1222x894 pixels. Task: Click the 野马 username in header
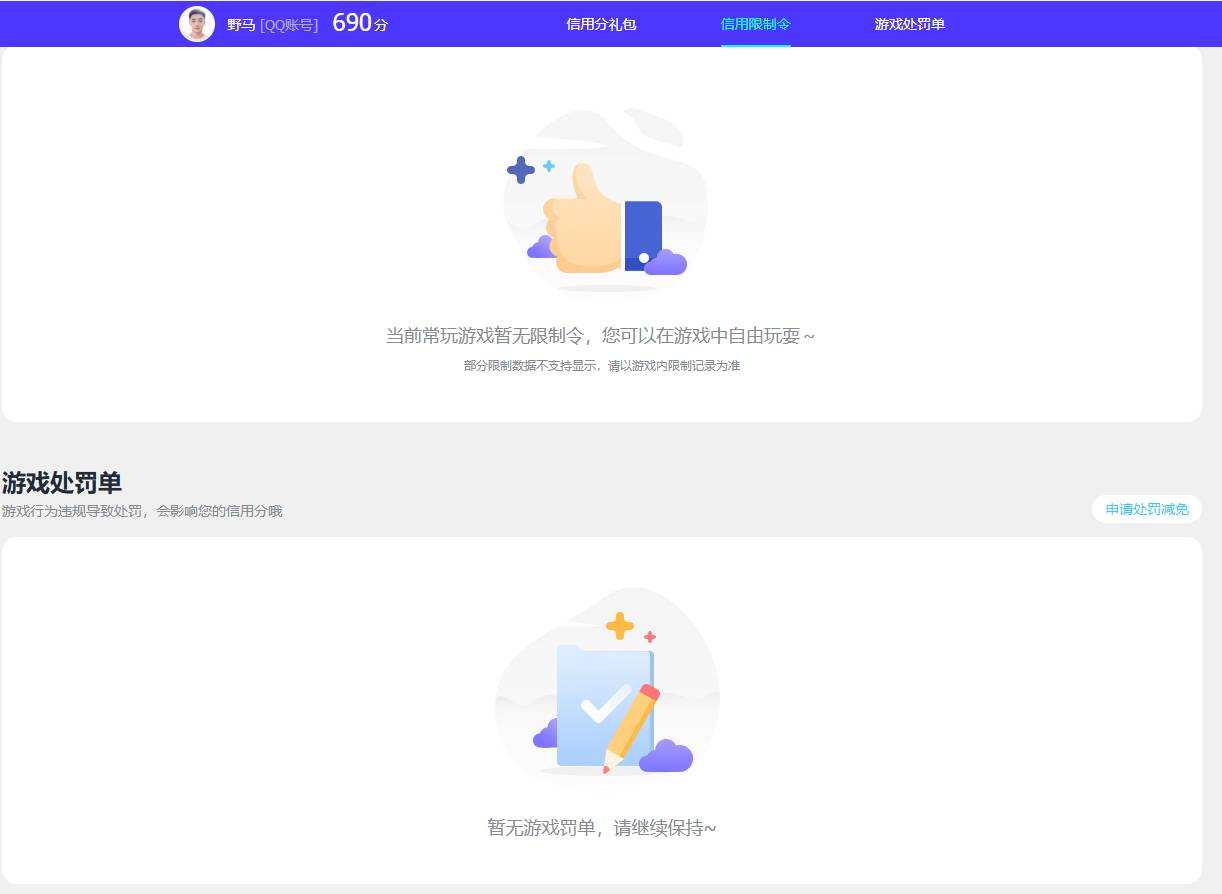(x=241, y=25)
